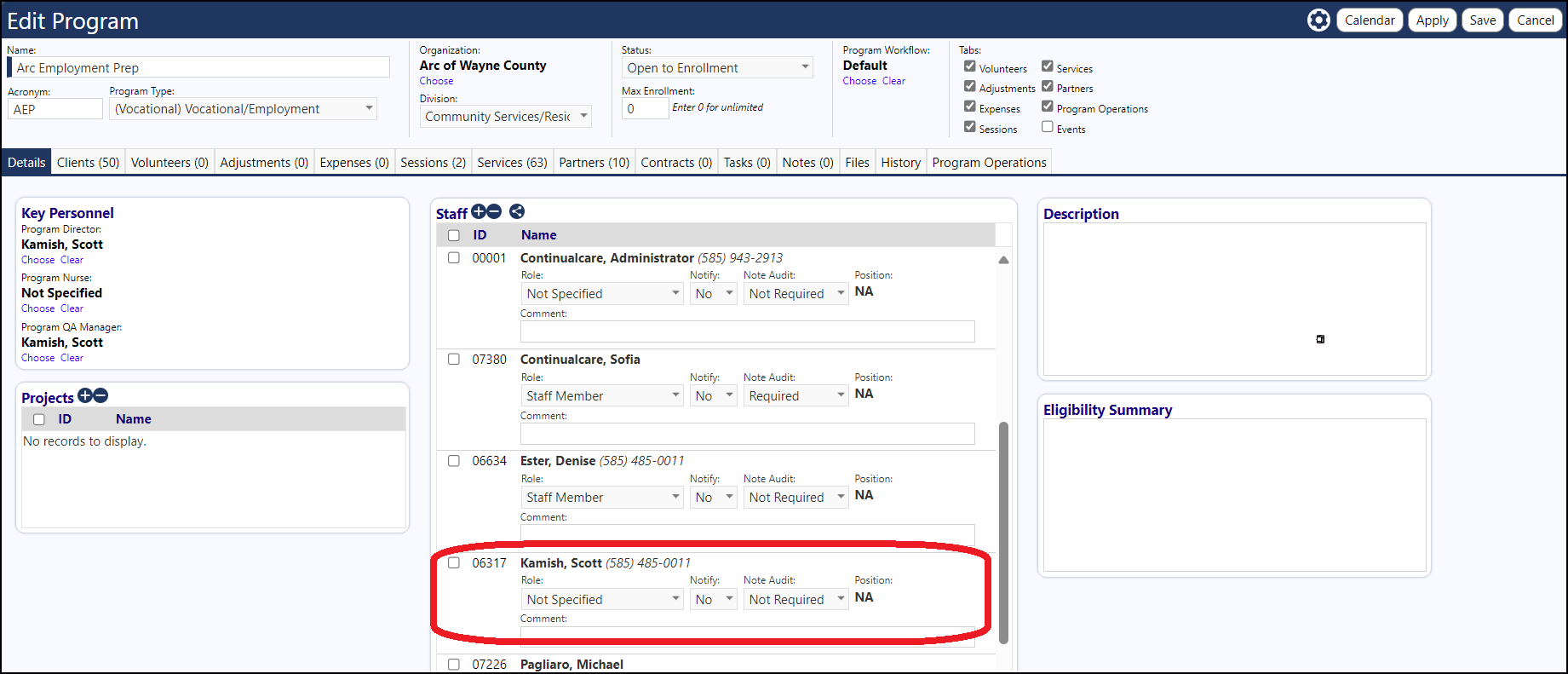Image resolution: width=1568 pixels, height=674 pixels.
Task: Click the Calendar button
Action: (1370, 20)
